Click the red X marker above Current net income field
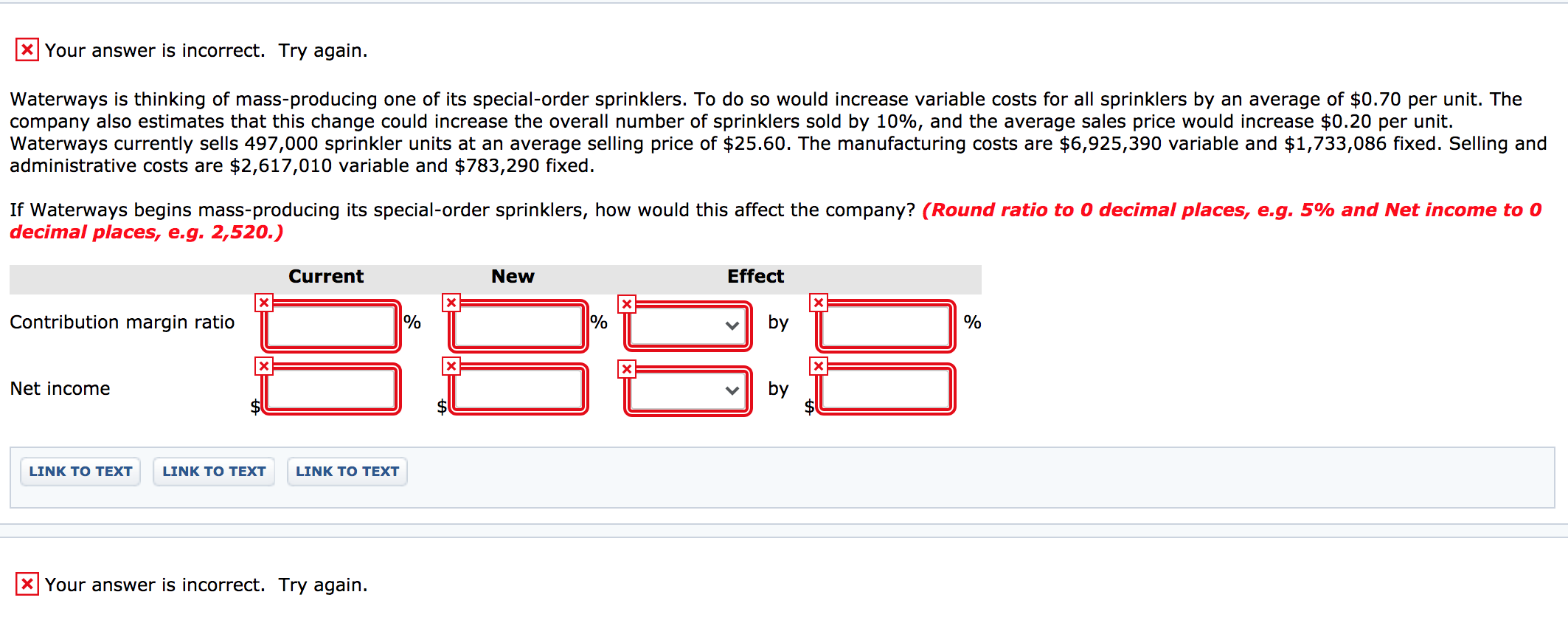Viewport: 1568px width, 620px height. pyautogui.click(x=264, y=366)
